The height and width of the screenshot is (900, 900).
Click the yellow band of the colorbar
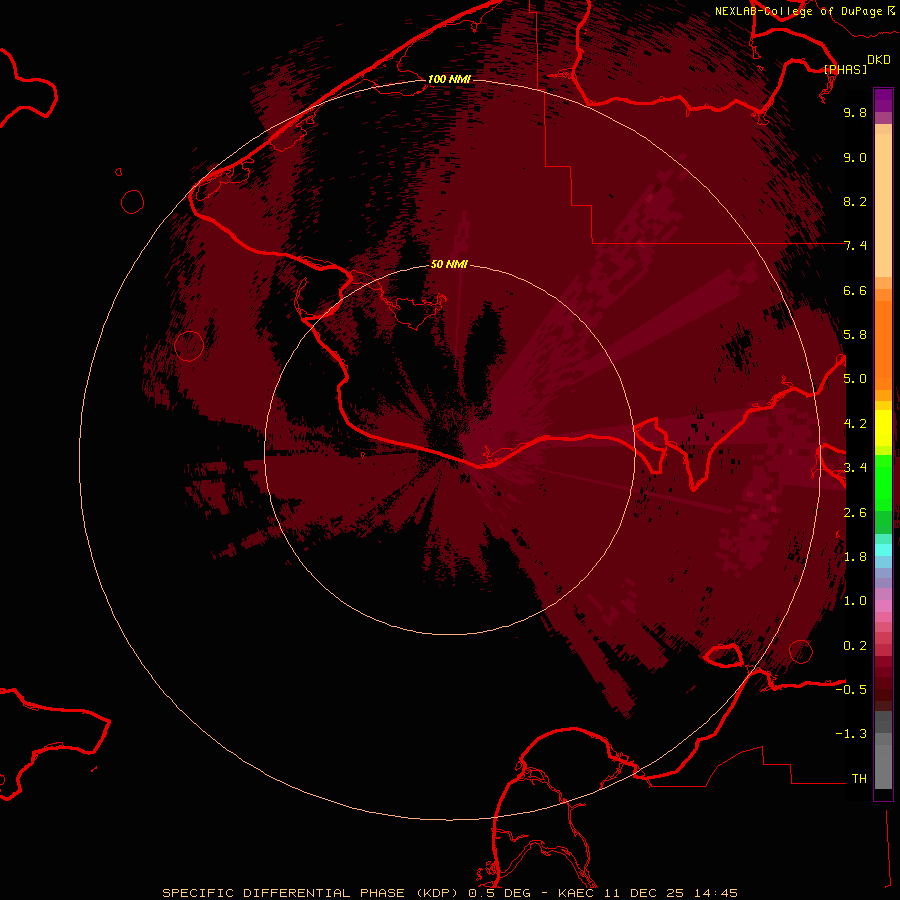click(883, 428)
